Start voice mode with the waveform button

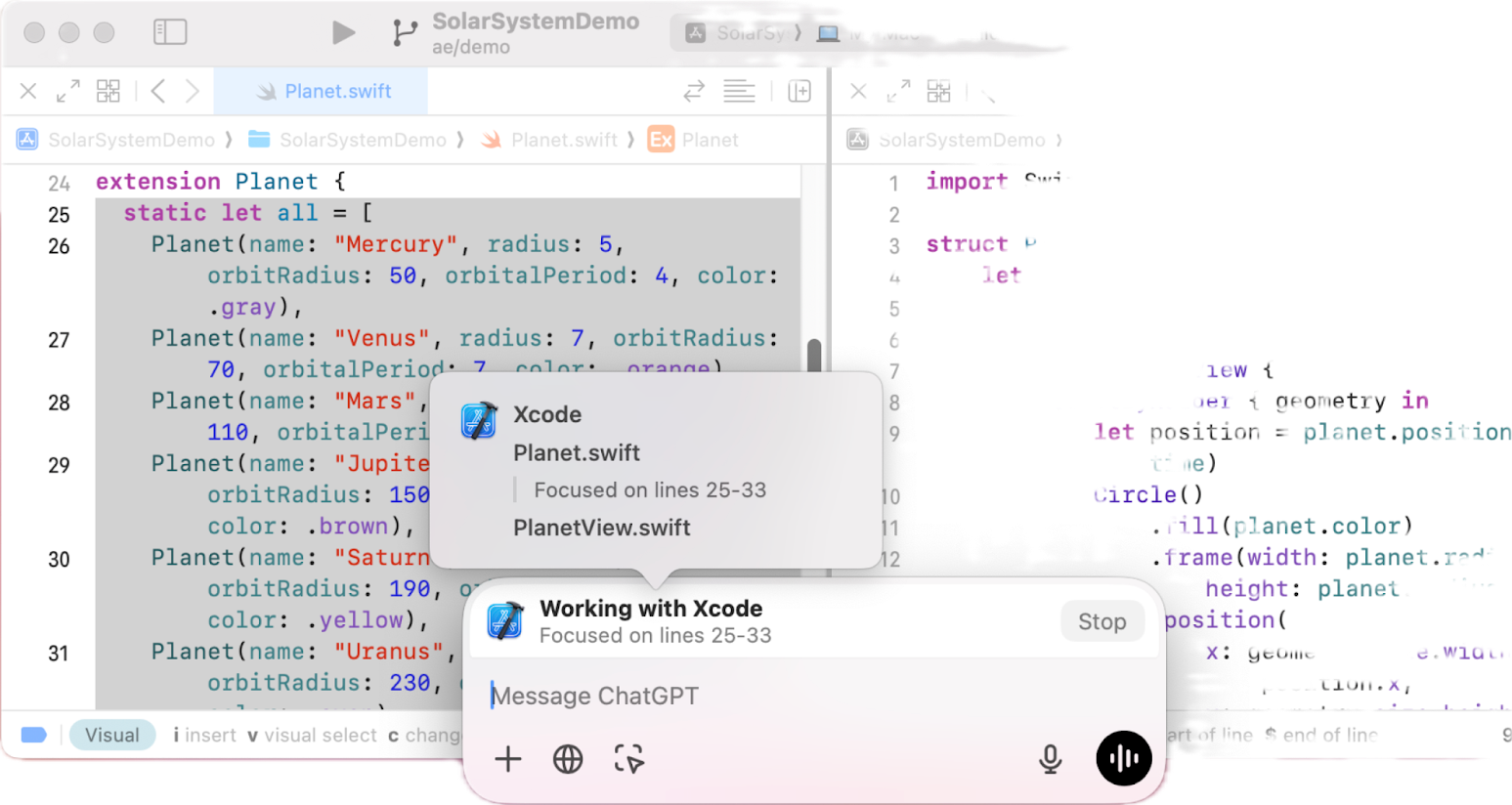pos(1124,758)
